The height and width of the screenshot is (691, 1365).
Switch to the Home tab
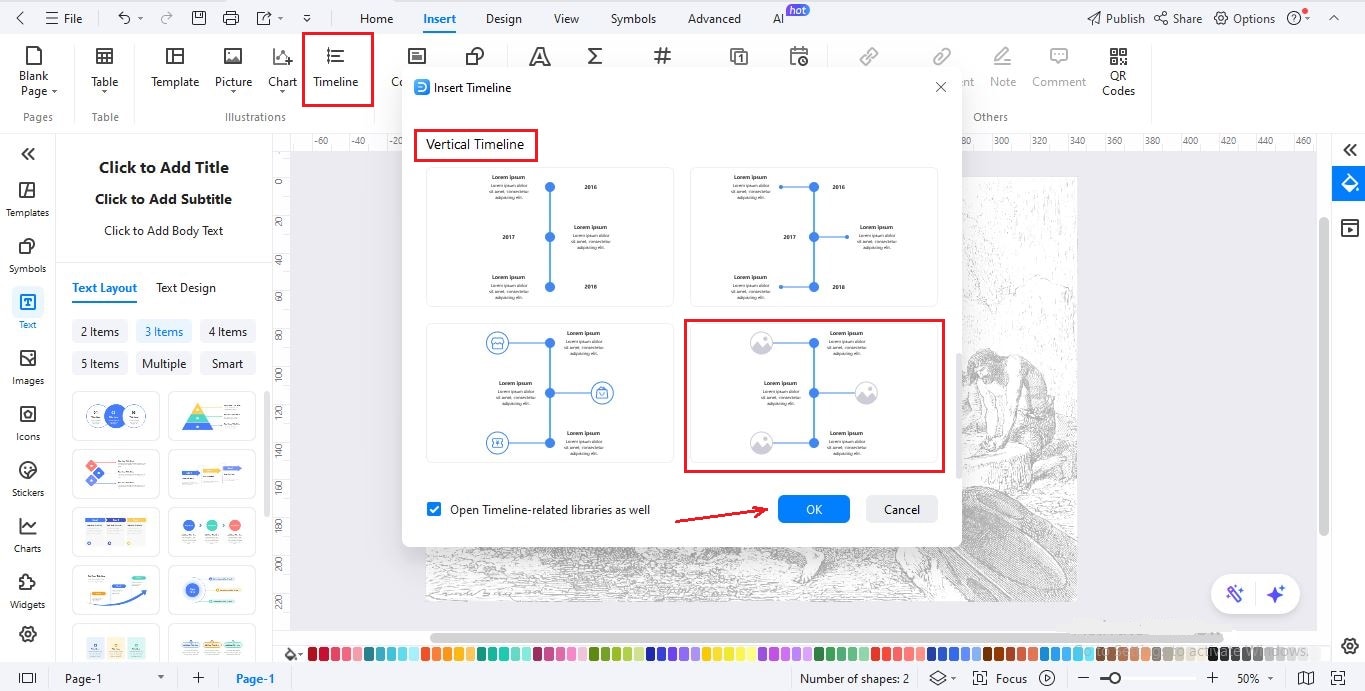[x=376, y=18]
